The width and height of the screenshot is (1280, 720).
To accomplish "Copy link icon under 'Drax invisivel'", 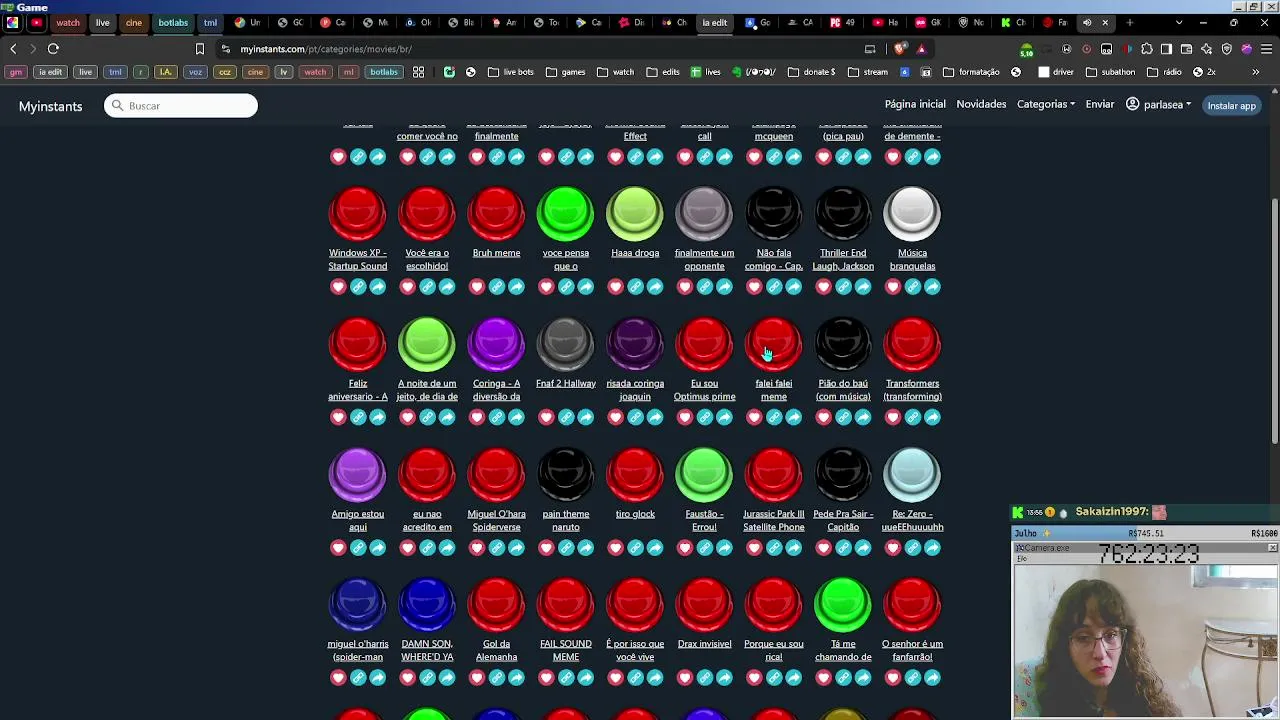I will [705, 678].
